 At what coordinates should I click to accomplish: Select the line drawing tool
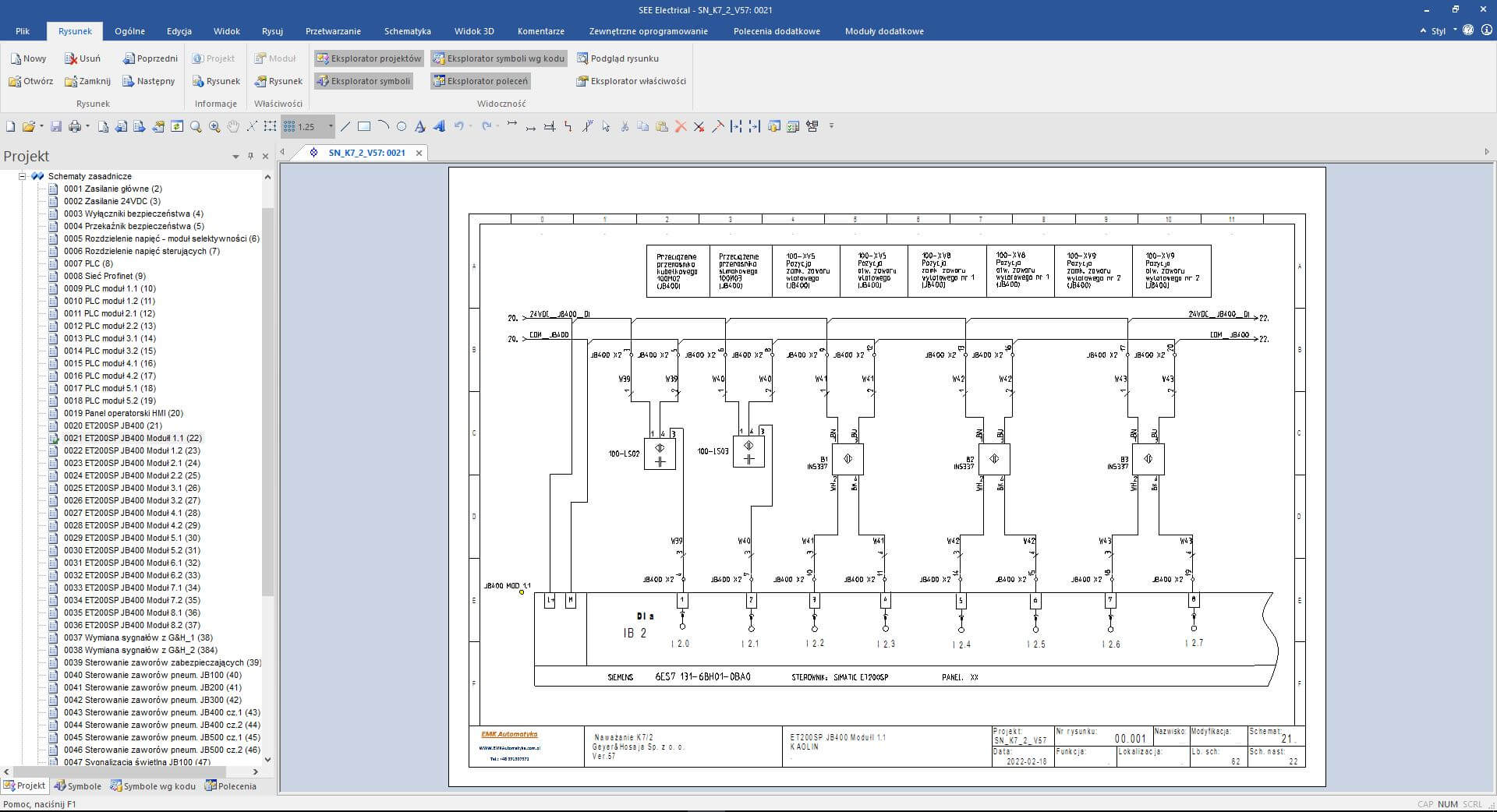tap(345, 126)
